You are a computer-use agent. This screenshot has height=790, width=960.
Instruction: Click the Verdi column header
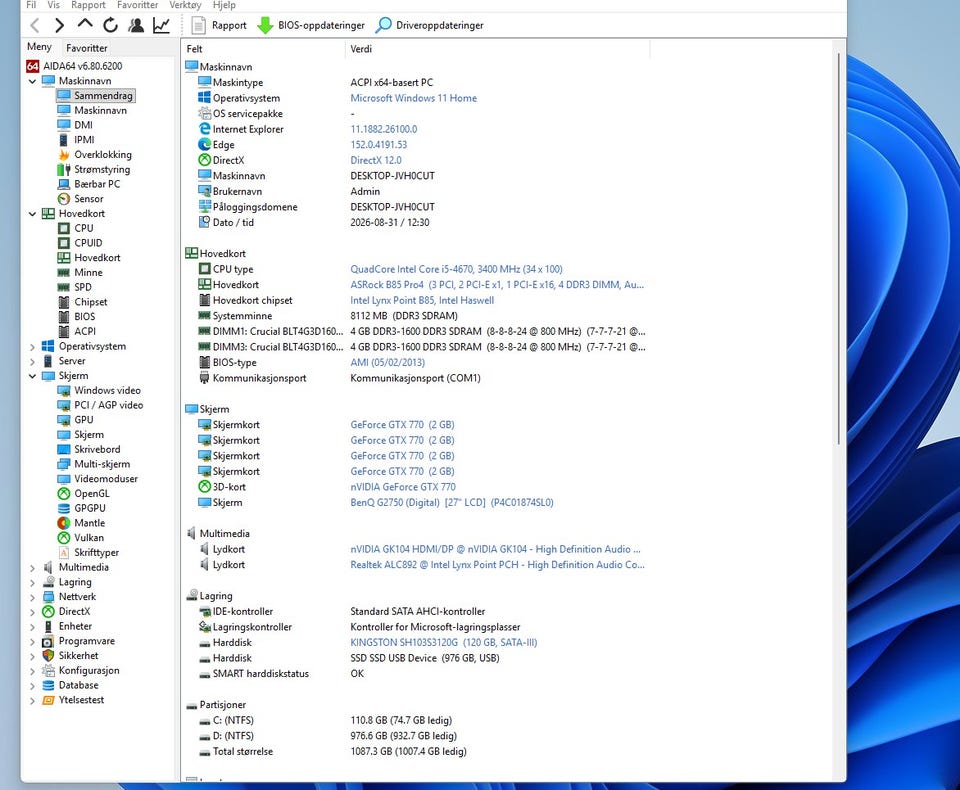(497, 49)
